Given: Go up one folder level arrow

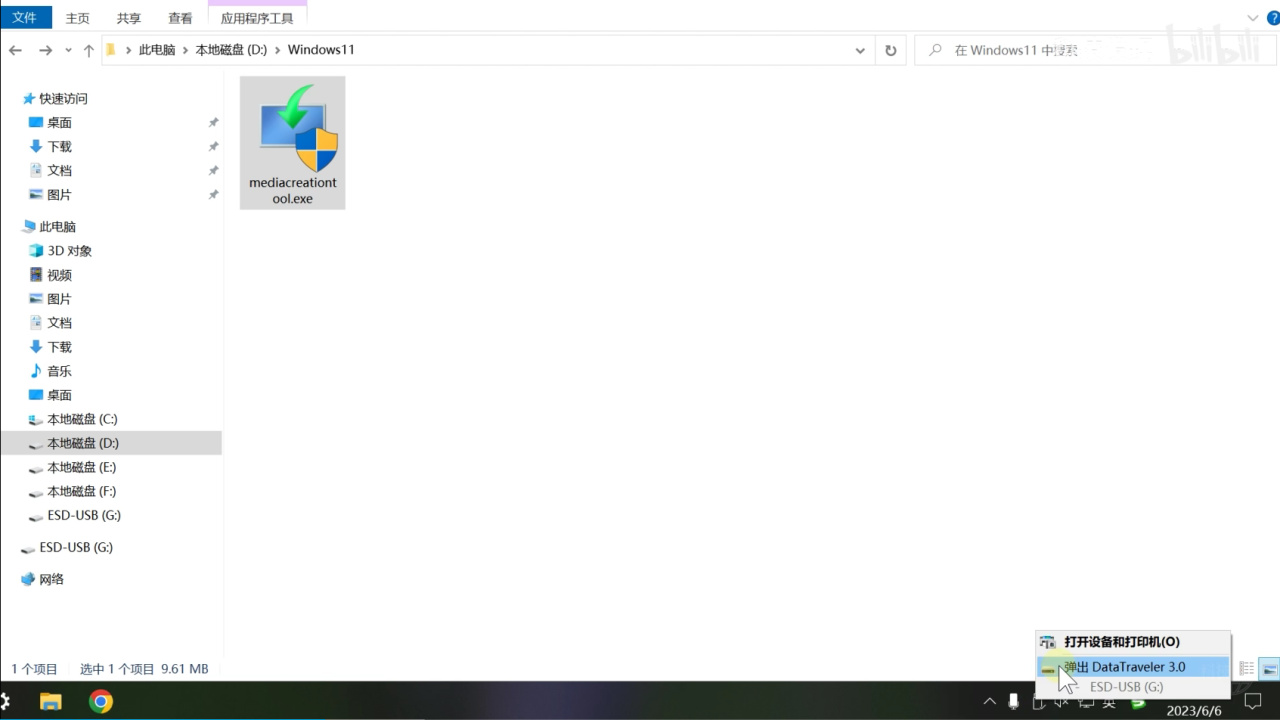Looking at the screenshot, I should pyautogui.click(x=89, y=50).
